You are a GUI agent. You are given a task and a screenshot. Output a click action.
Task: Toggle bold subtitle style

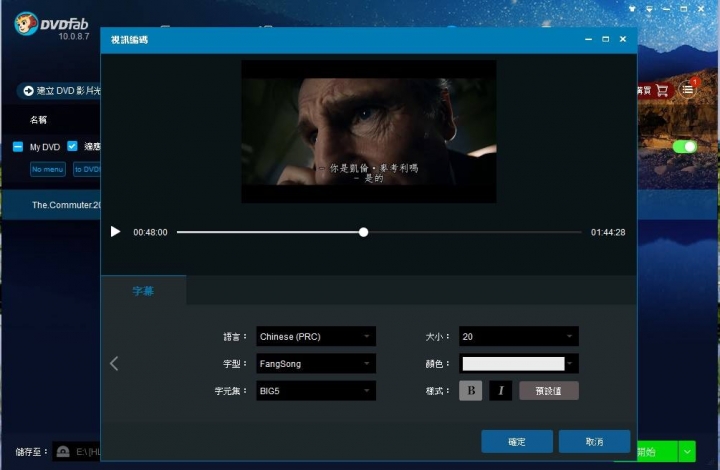coord(471,391)
